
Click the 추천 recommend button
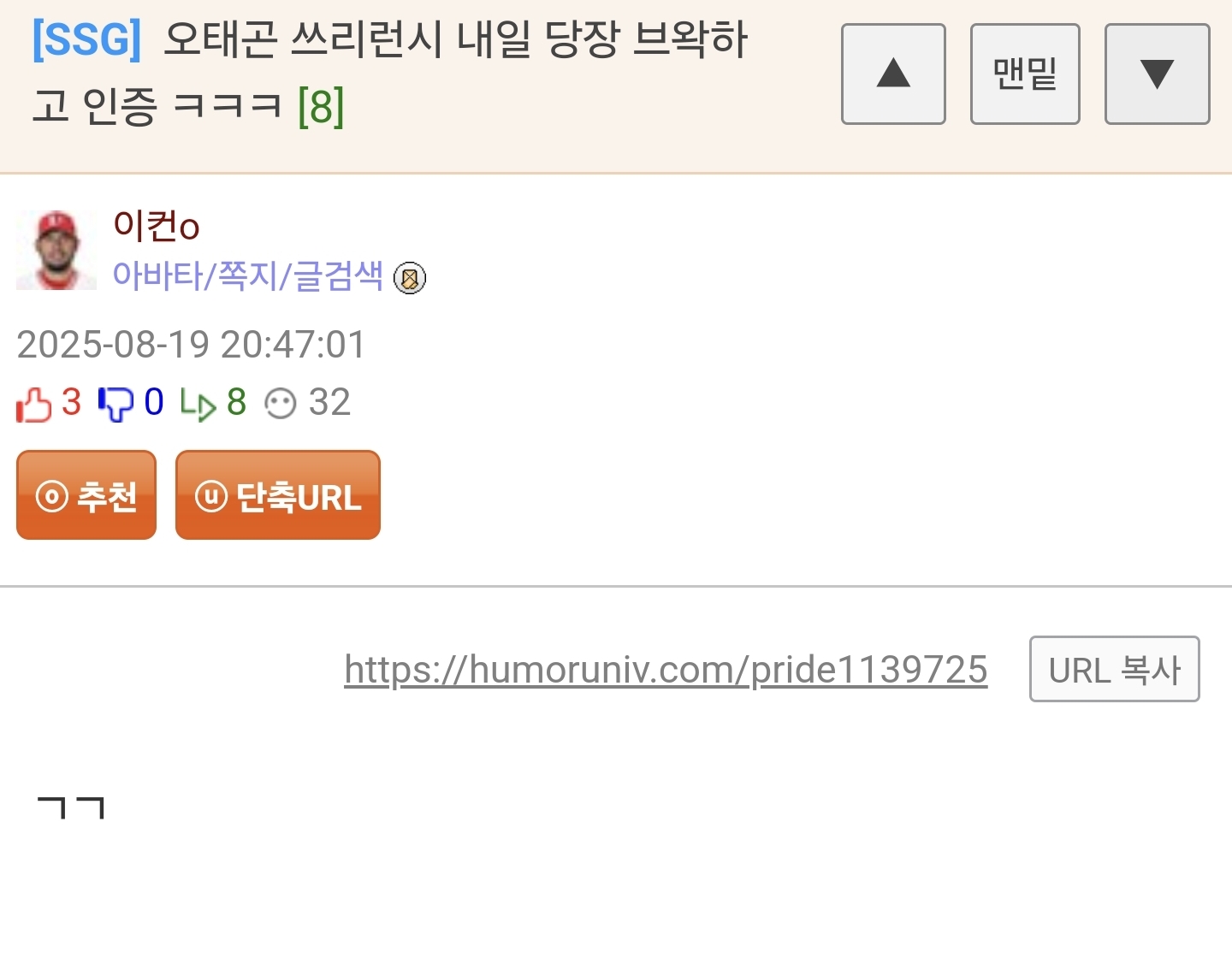[86, 495]
